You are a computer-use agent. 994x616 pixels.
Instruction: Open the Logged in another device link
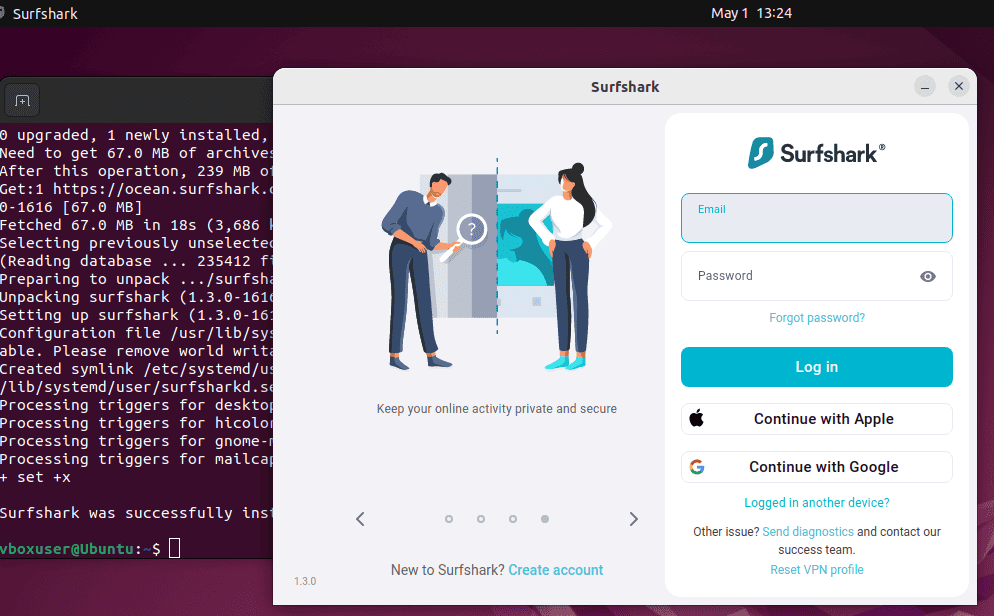[x=816, y=503]
